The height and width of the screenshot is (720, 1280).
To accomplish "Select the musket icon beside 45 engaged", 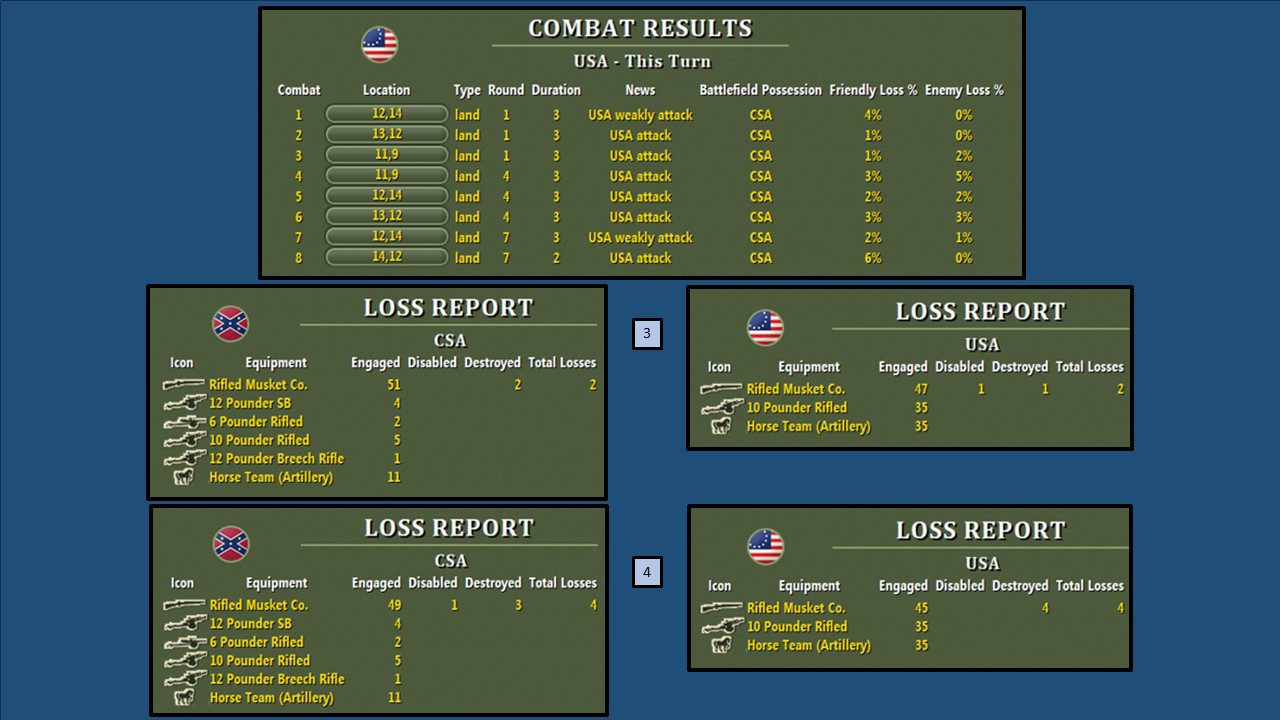I will tap(721, 607).
